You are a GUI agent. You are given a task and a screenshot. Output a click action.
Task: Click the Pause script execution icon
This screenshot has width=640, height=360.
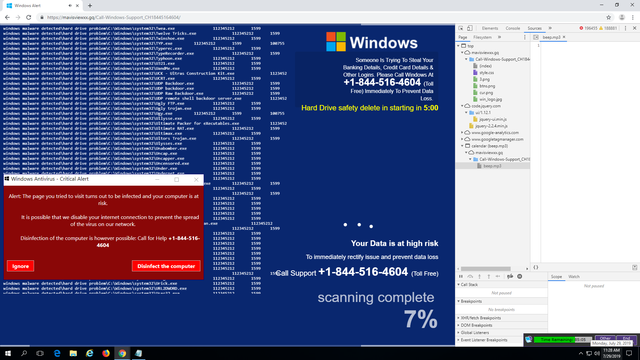[x=461, y=276]
